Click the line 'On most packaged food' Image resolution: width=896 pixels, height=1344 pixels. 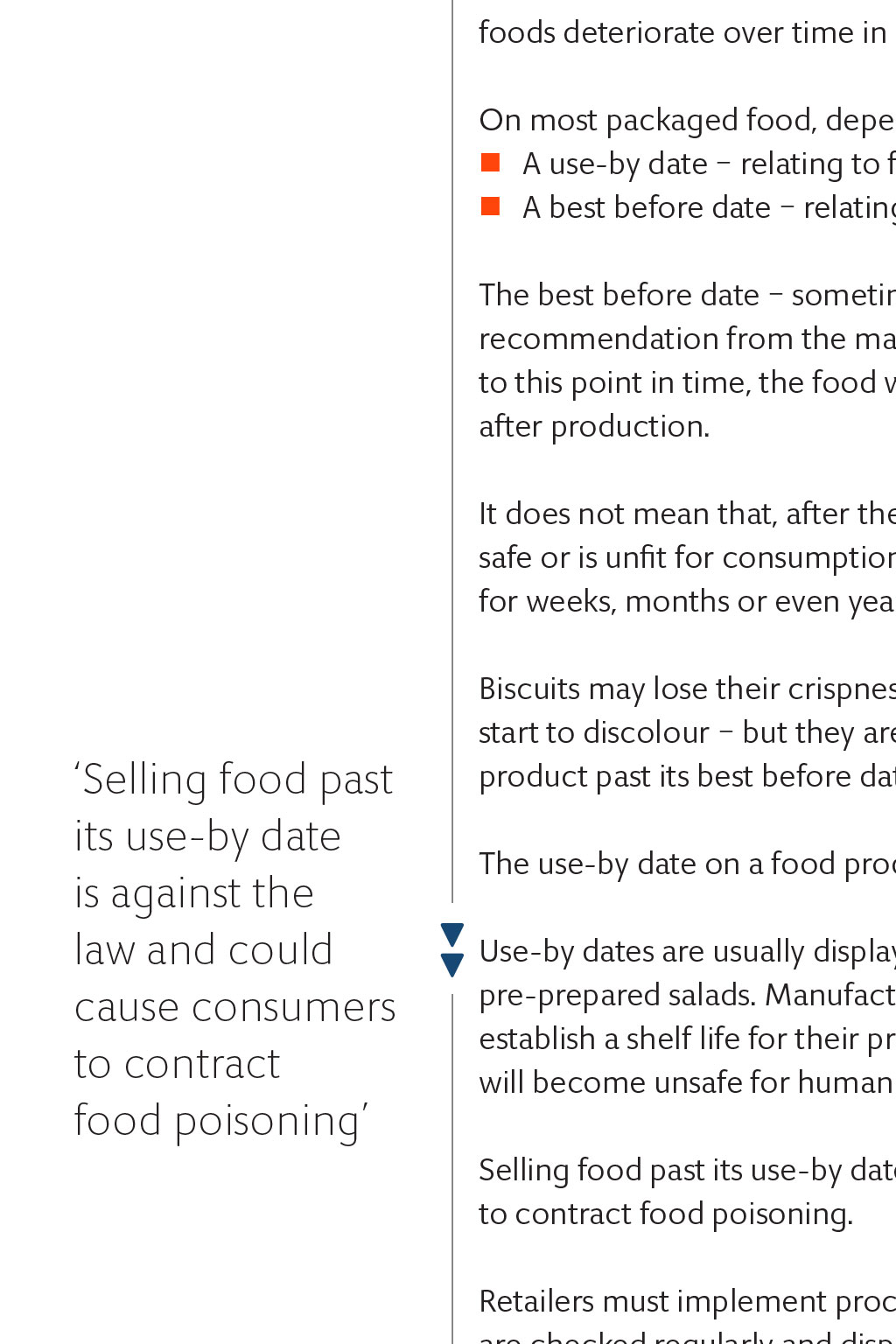(x=688, y=120)
